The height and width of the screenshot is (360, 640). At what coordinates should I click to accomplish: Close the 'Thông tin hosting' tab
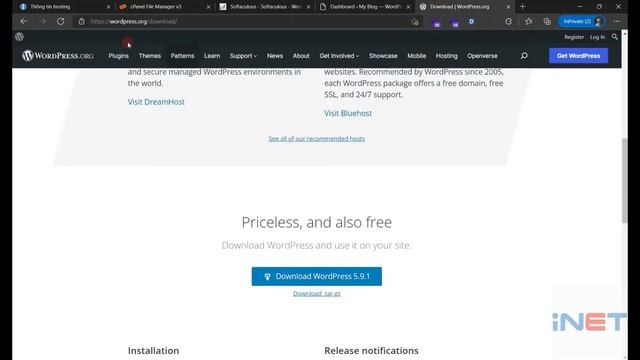click(108, 7)
